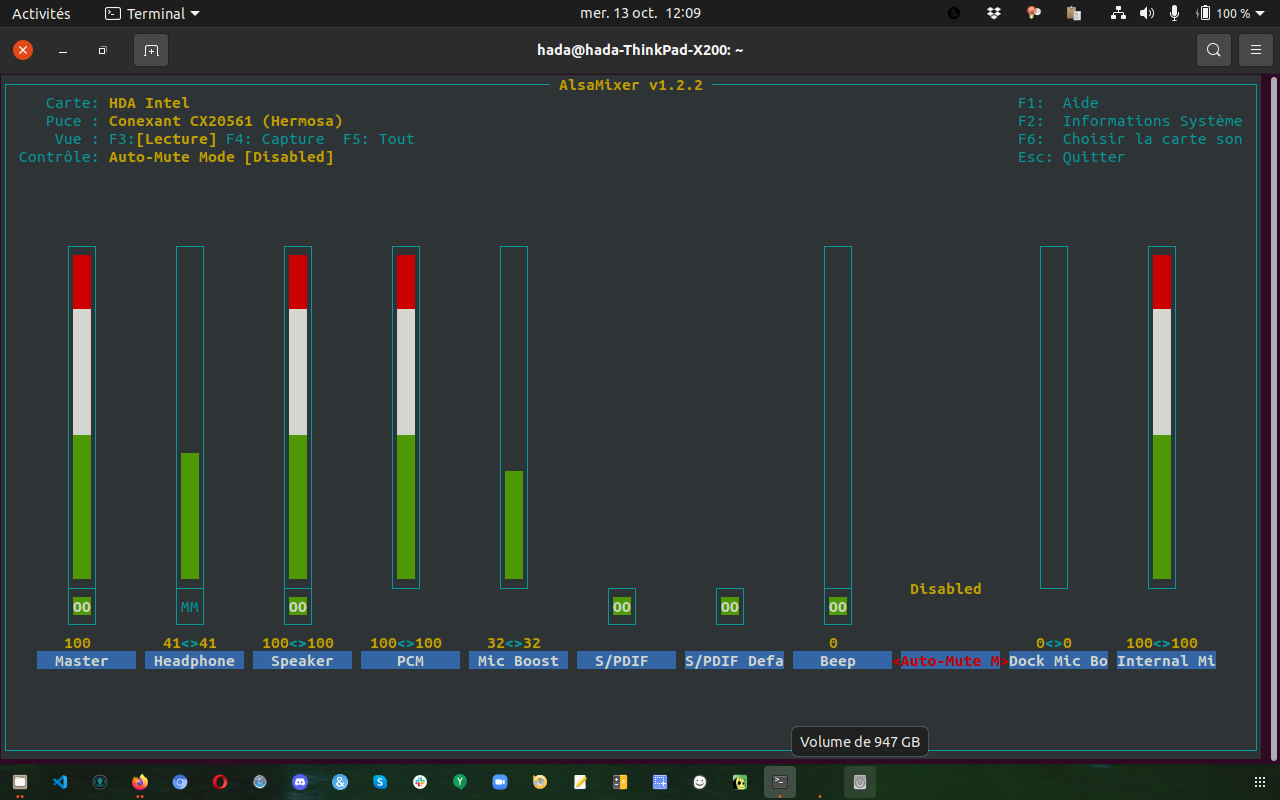1280x800 pixels.
Task: Click the empty Beep volume bar
Action: tap(838, 417)
